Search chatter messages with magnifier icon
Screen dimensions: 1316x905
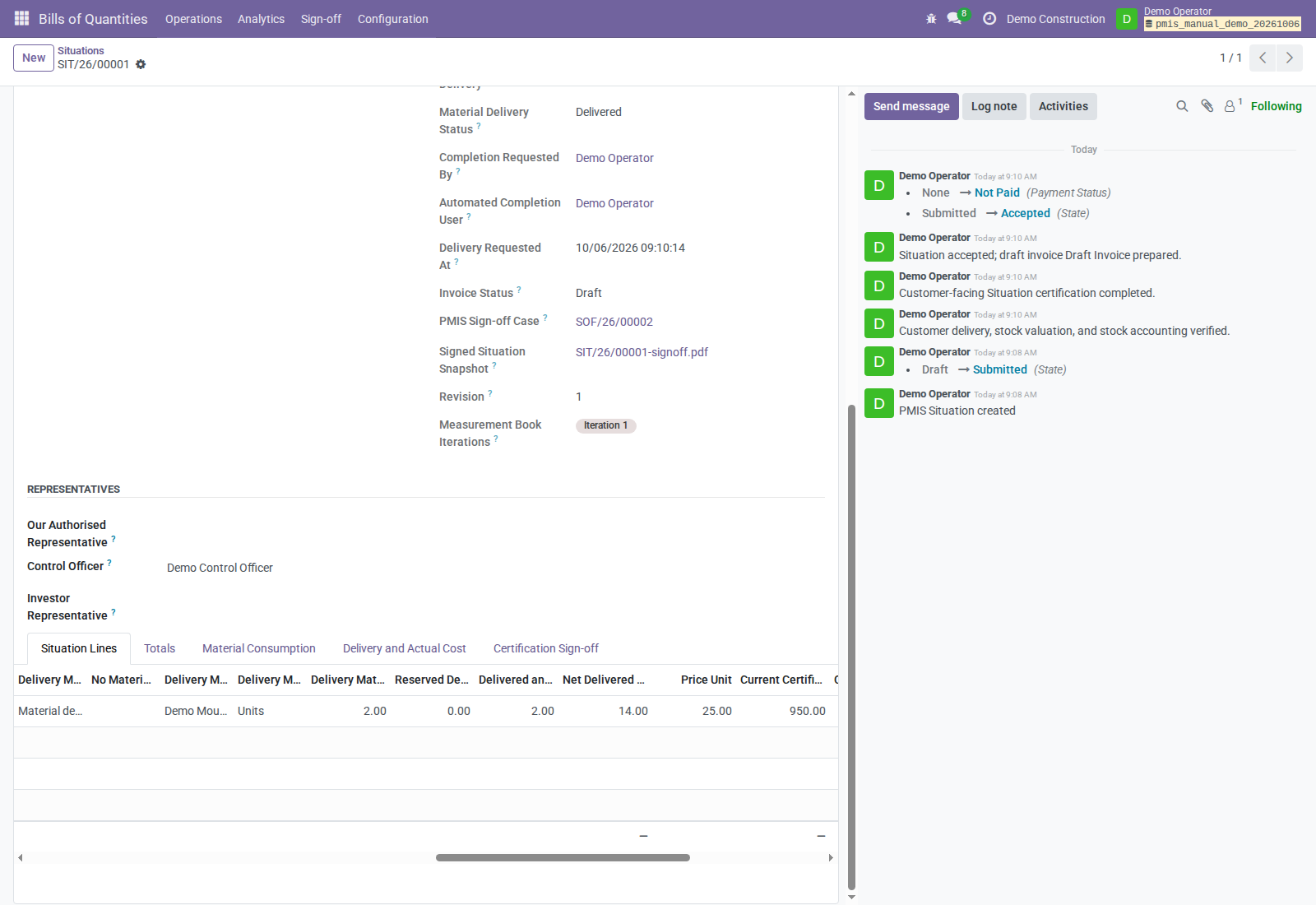click(x=1182, y=106)
